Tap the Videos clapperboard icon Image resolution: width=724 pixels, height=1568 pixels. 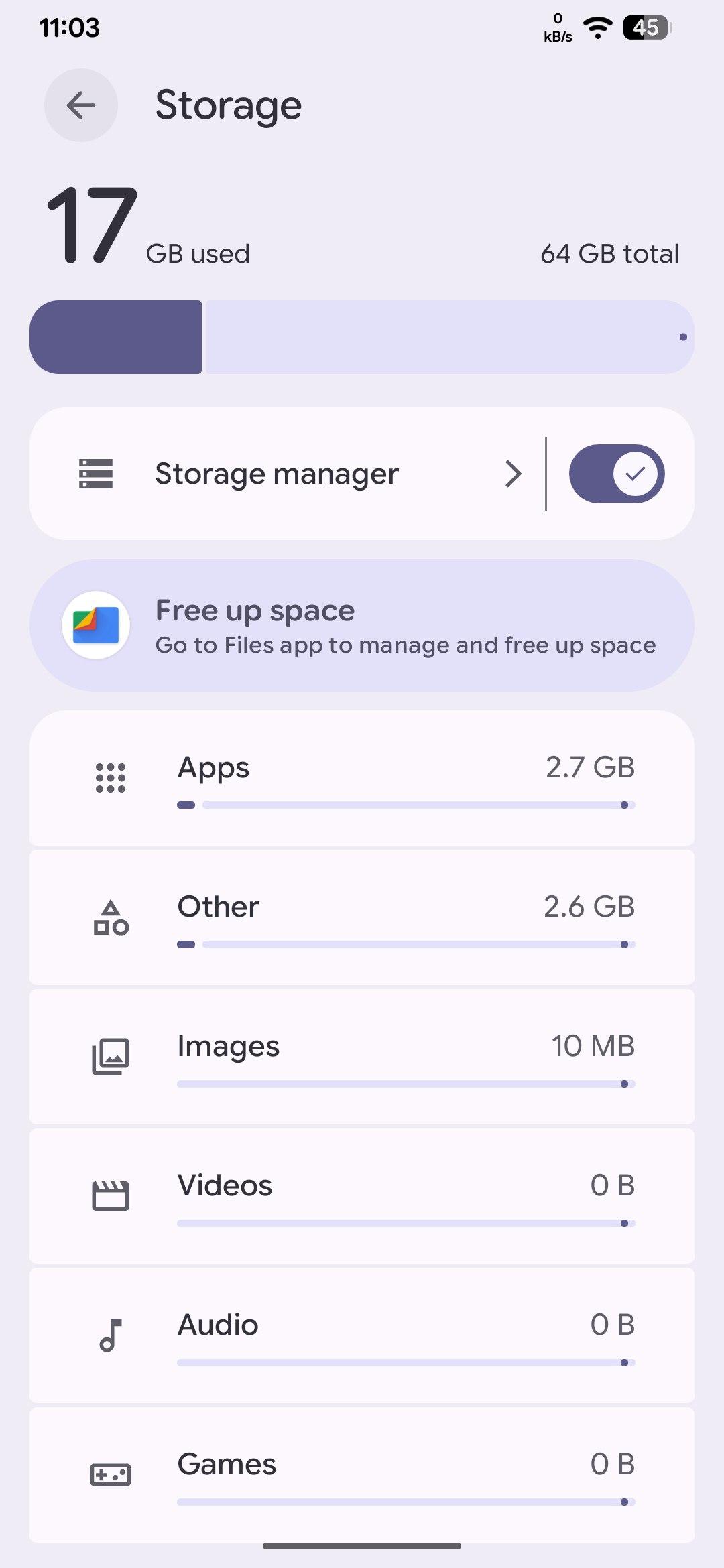coord(111,1196)
